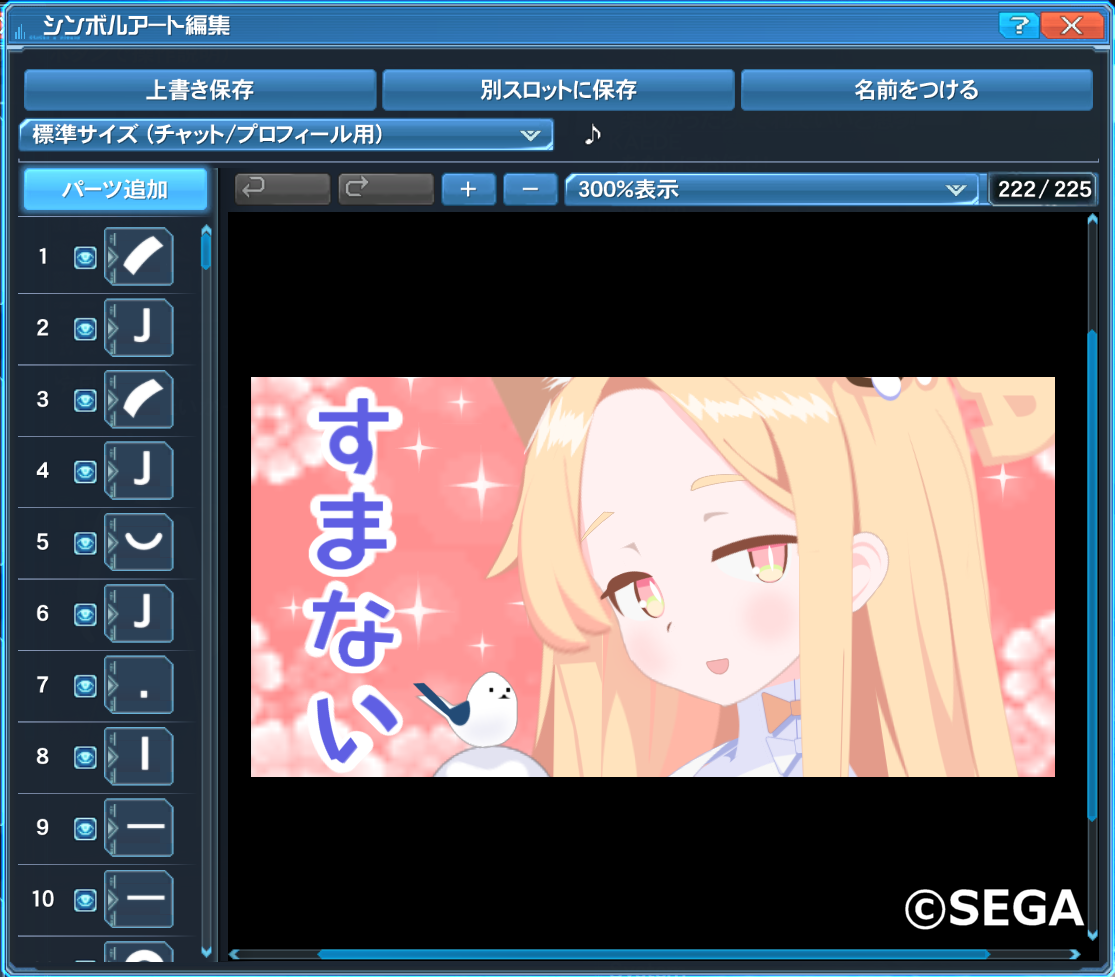Viewport: 1115px width, 977px height.
Task: Toggle layer 6 visibility eye
Action: 85,615
